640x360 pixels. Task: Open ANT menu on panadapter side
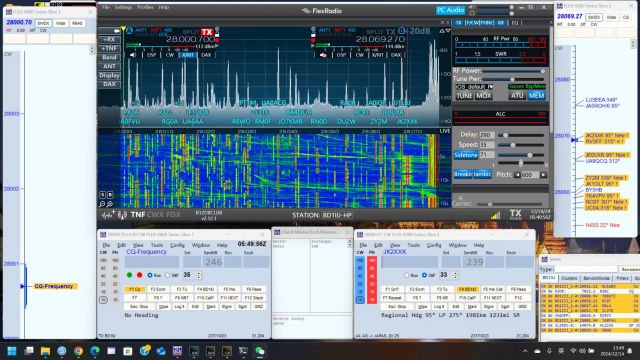(109, 67)
